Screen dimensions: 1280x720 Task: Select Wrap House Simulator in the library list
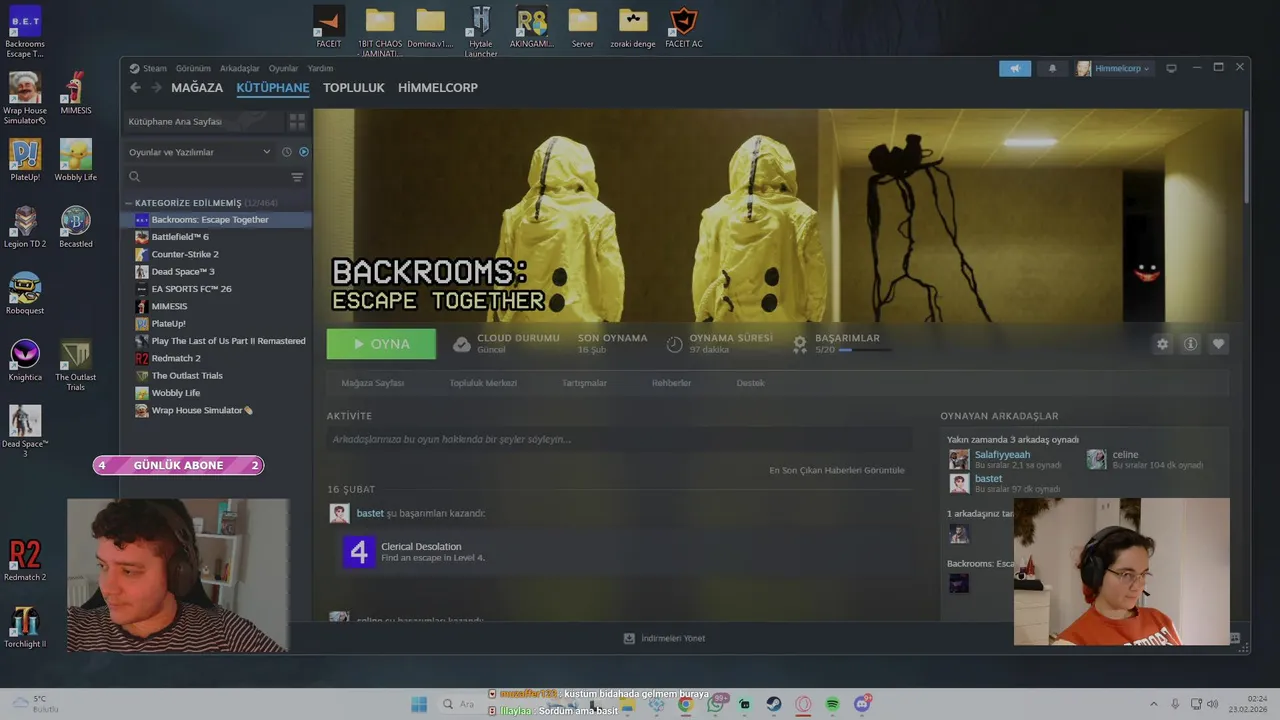[217, 410]
